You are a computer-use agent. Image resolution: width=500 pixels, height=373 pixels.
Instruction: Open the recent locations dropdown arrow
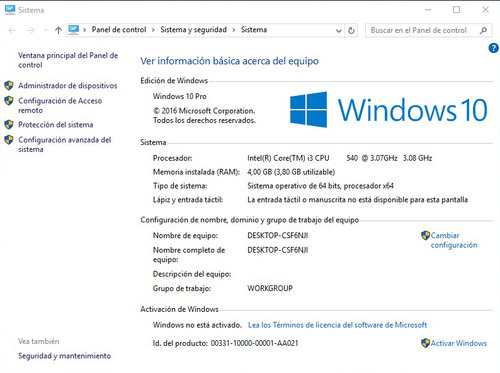(x=46, y=30)
